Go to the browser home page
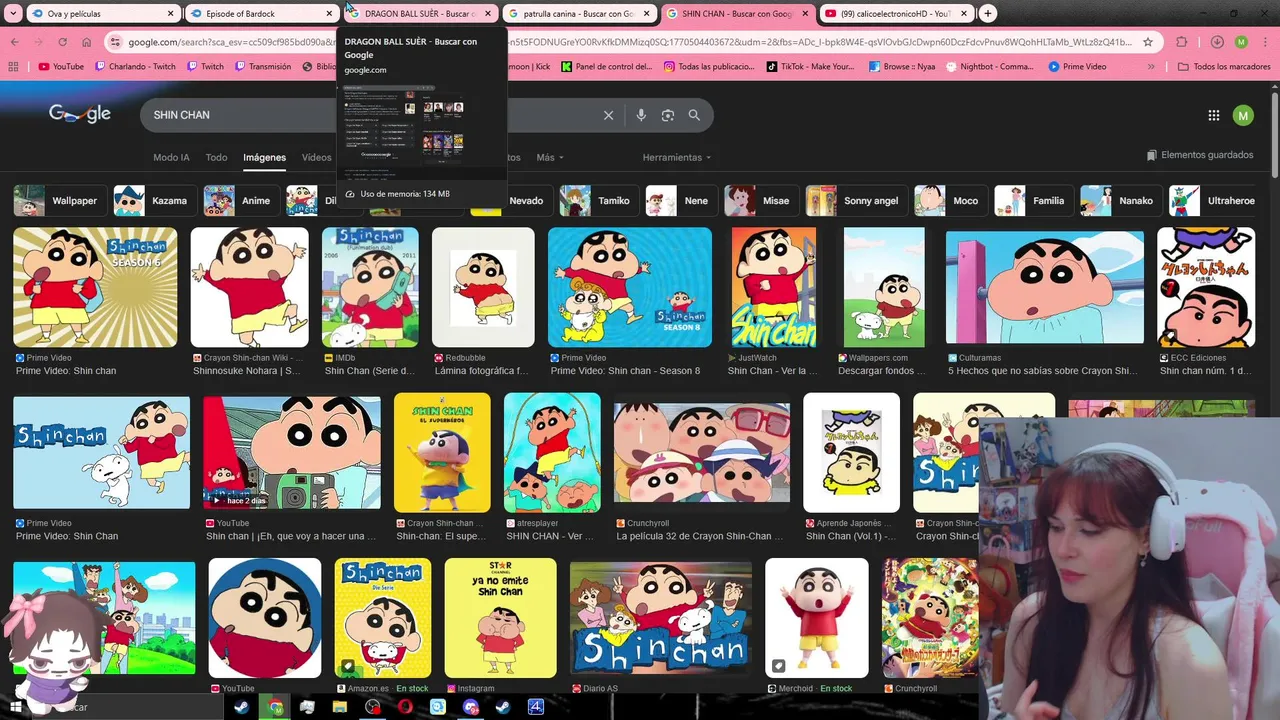This screenshot has height=720, width=1280. pyautogui.click(x=86, y=42)
